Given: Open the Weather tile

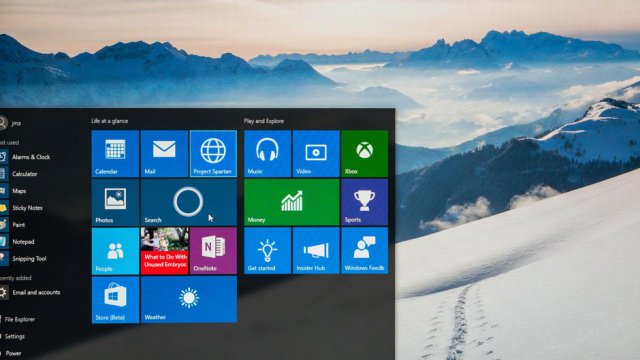Looking at the screenshot, I should 189,300.
